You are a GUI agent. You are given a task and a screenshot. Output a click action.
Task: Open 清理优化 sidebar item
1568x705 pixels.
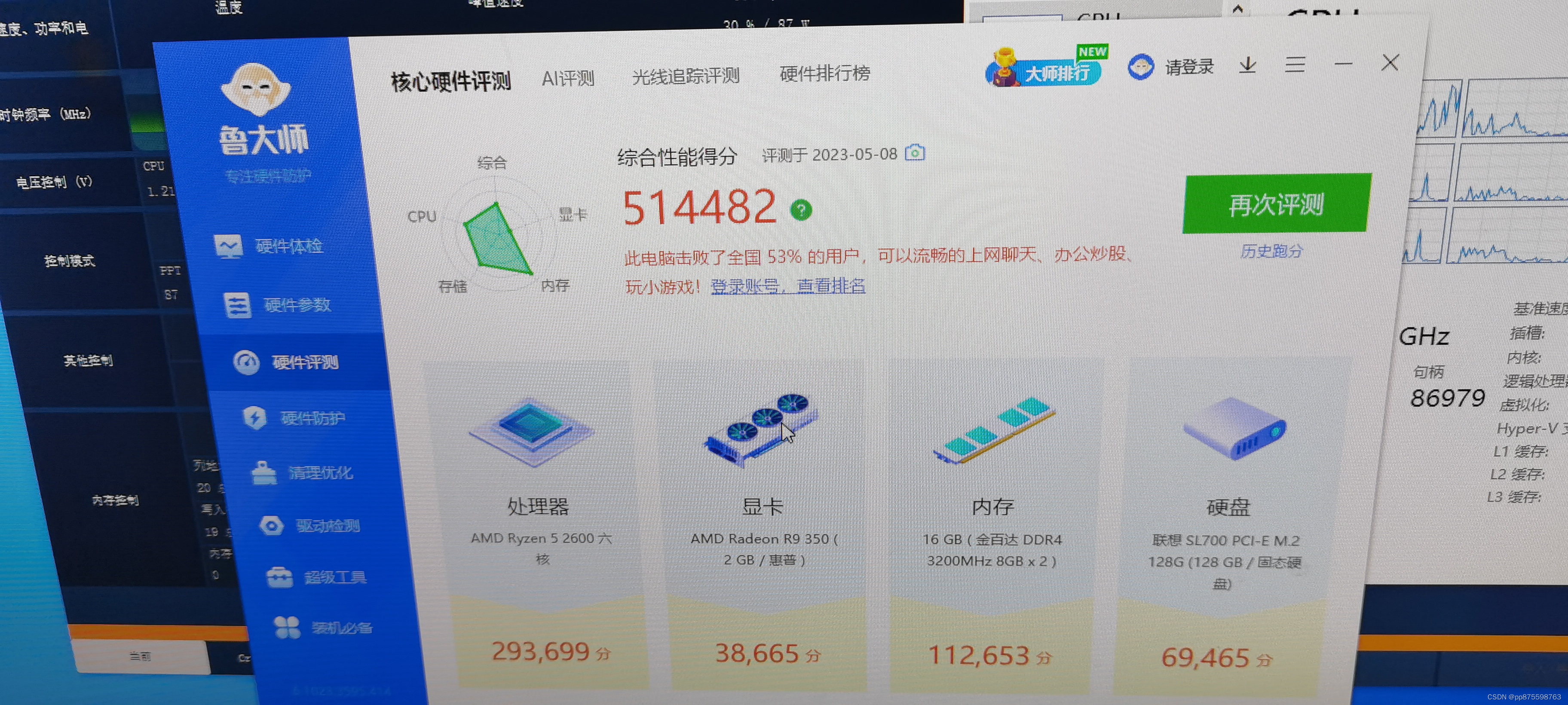(x=303, y=472)
